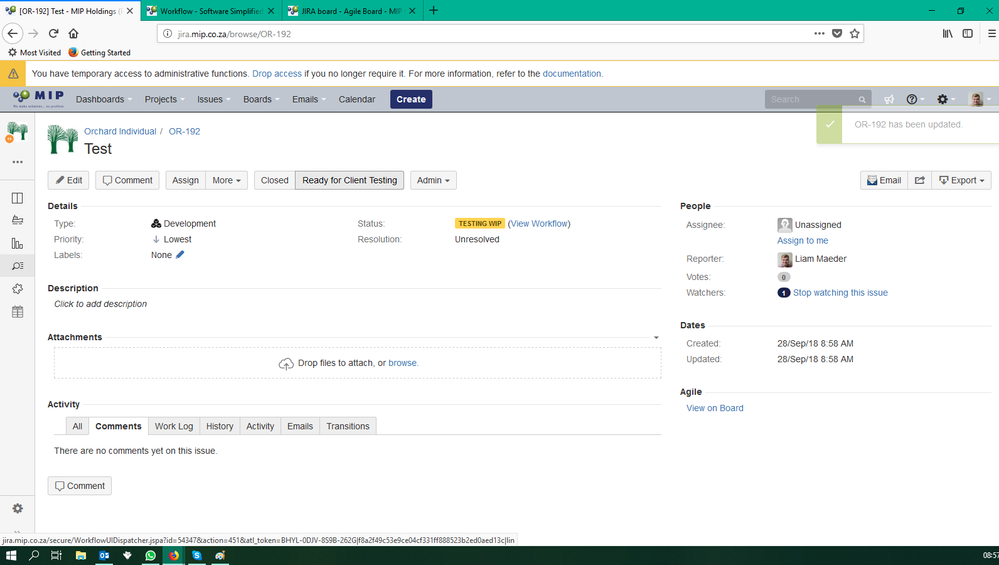Click Assign button
Image resolution: width=999 pixels, height=565 pixels.
pos(185,180)
